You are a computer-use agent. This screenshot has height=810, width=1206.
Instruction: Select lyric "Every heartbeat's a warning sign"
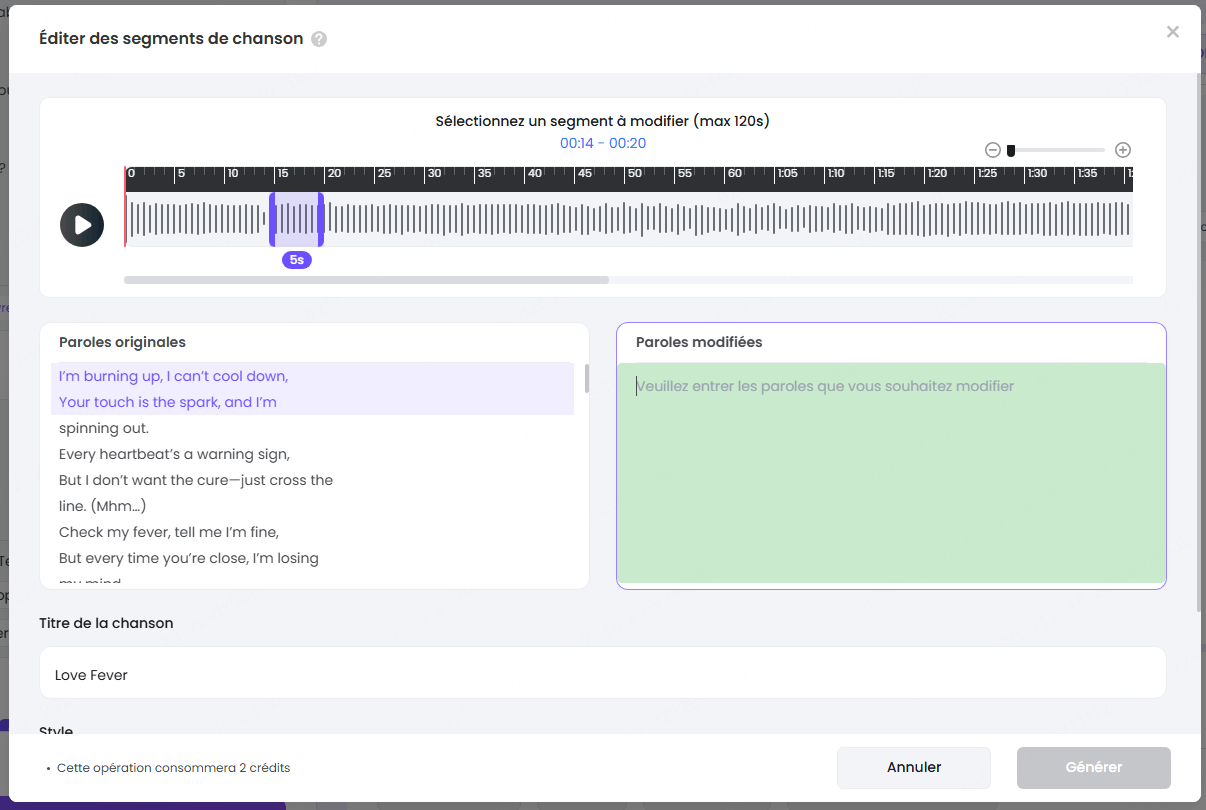[174, 454]
